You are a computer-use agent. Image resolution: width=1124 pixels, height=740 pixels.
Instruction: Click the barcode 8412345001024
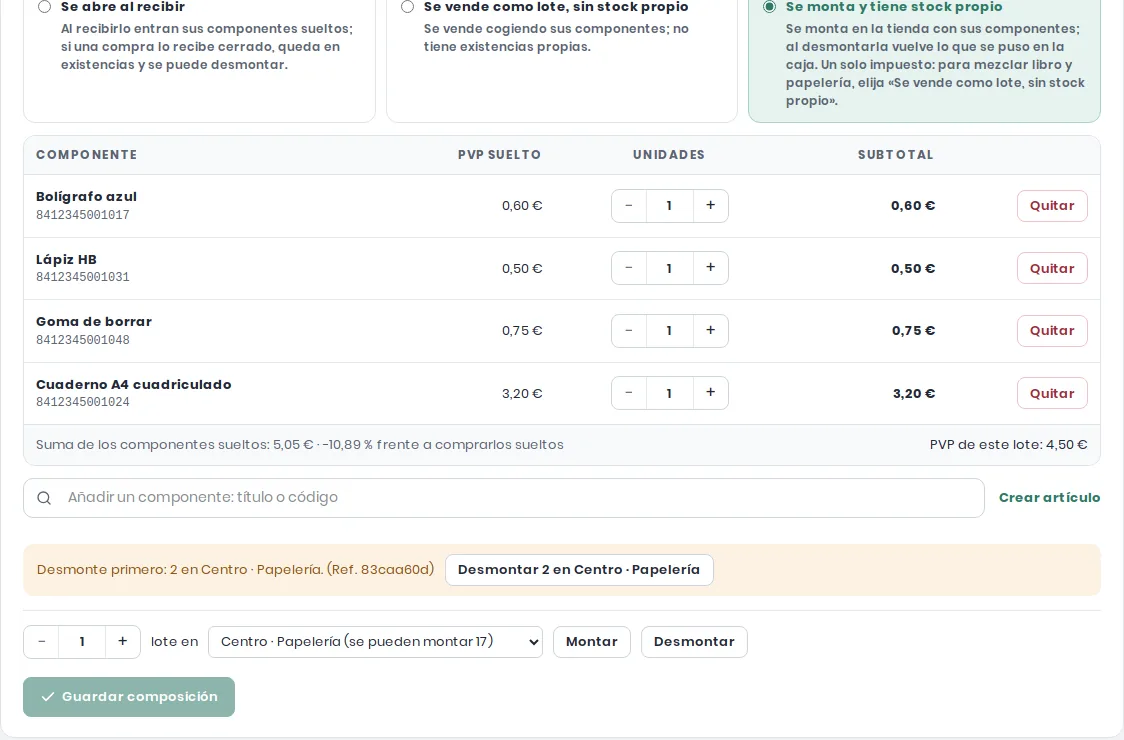pyautogui.click(x=82, y=402)
